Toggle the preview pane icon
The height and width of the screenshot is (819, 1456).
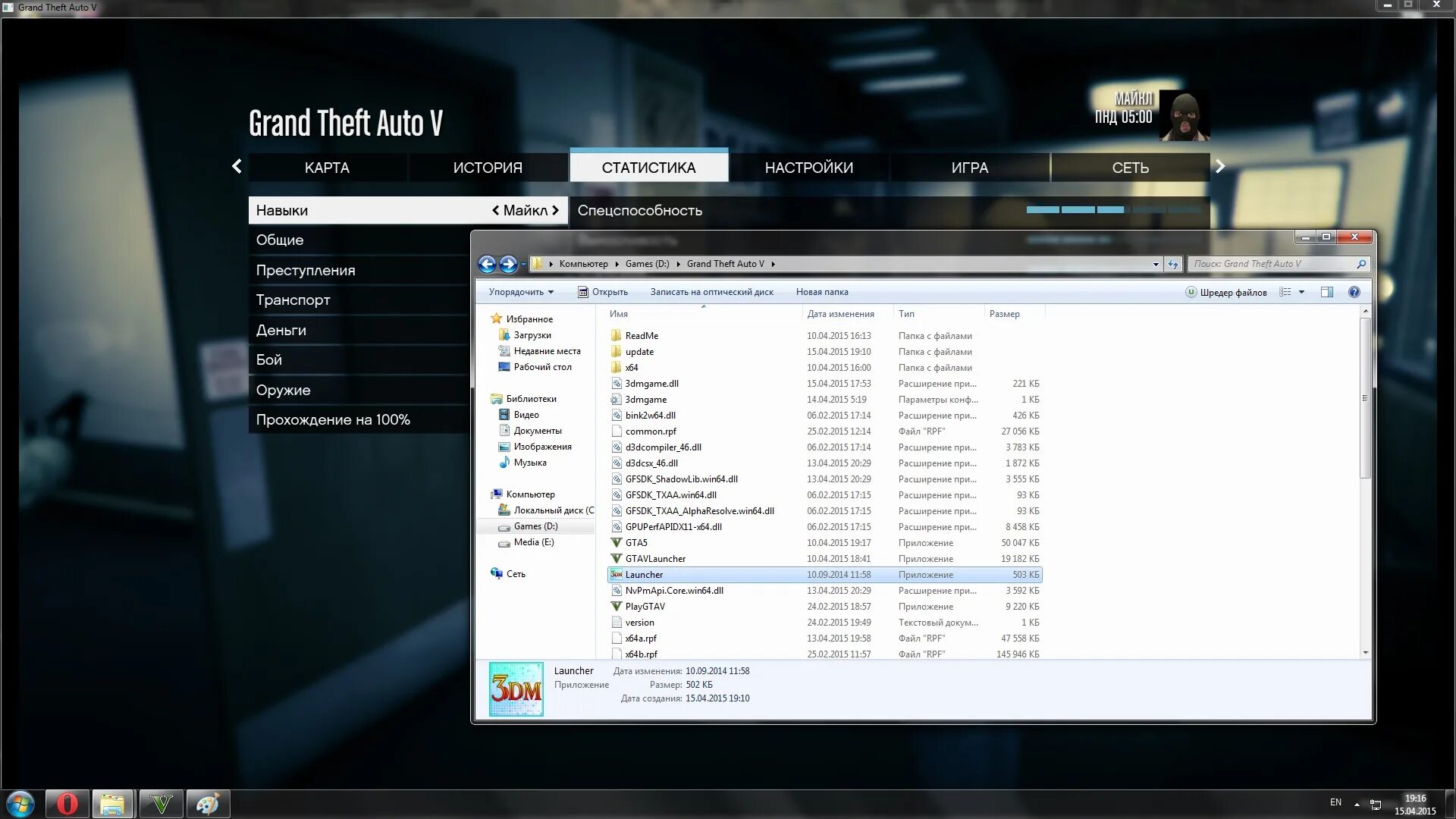(x=1326, y=292)
